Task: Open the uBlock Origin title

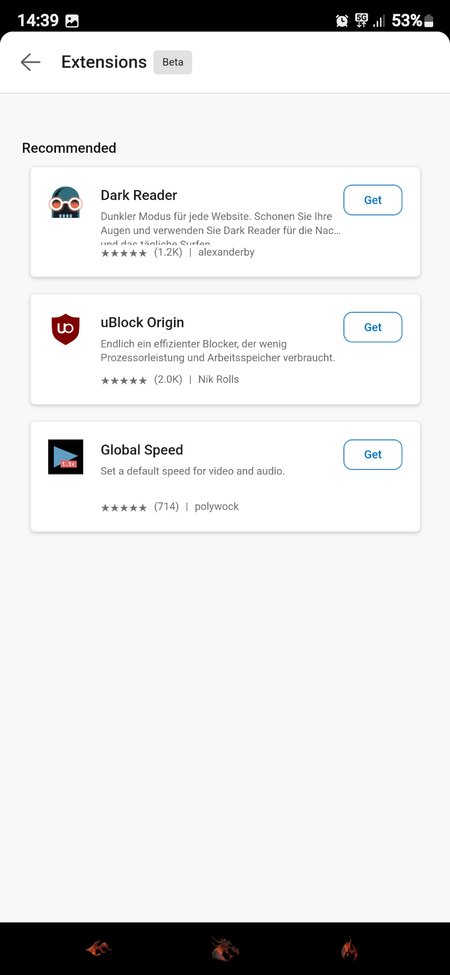Action: pos(142,323)
